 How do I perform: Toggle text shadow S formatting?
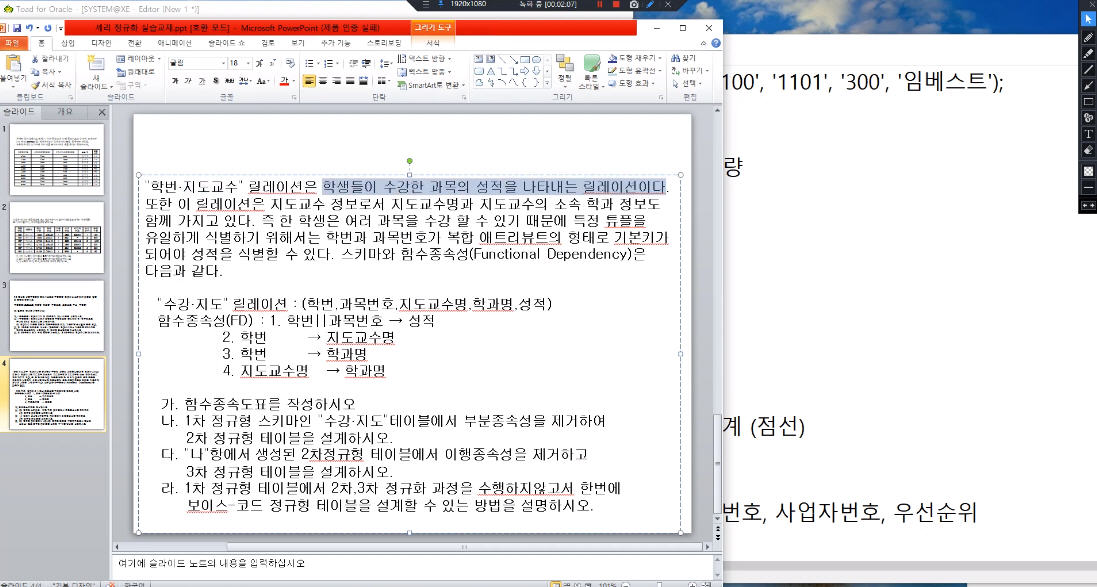click(x=217, y=81)
